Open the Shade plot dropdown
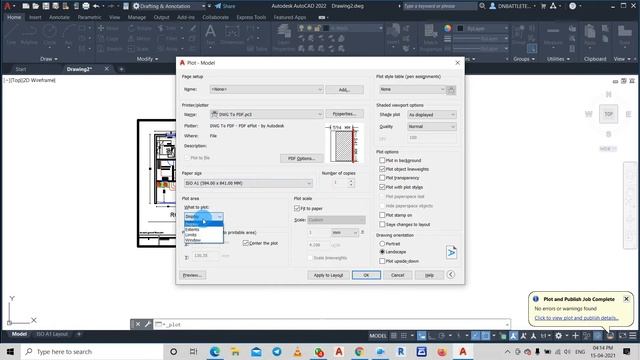Screen dimensions: 640x360 click(431, 115)
